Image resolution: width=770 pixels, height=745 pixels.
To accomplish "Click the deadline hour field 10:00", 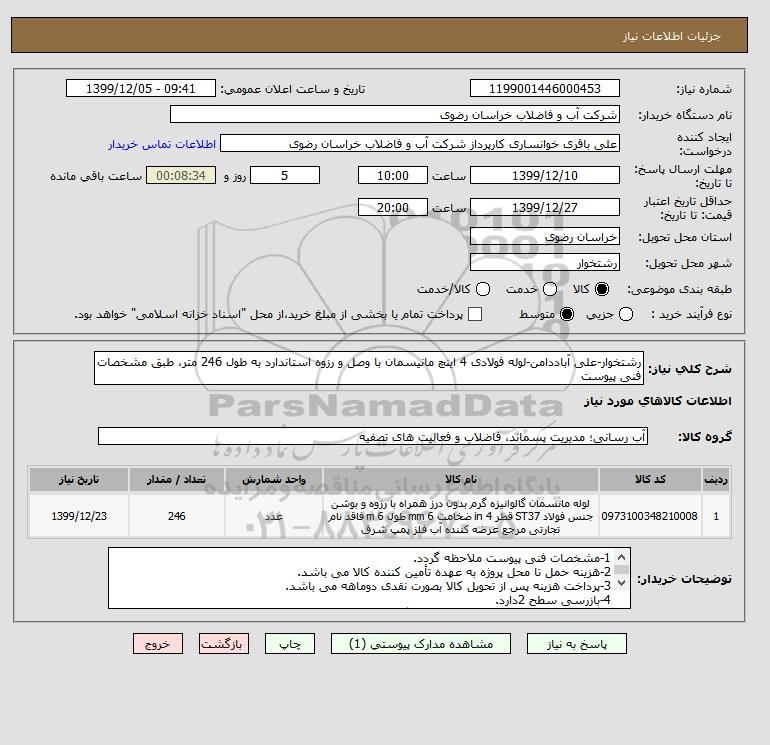I will coord(392,175).
